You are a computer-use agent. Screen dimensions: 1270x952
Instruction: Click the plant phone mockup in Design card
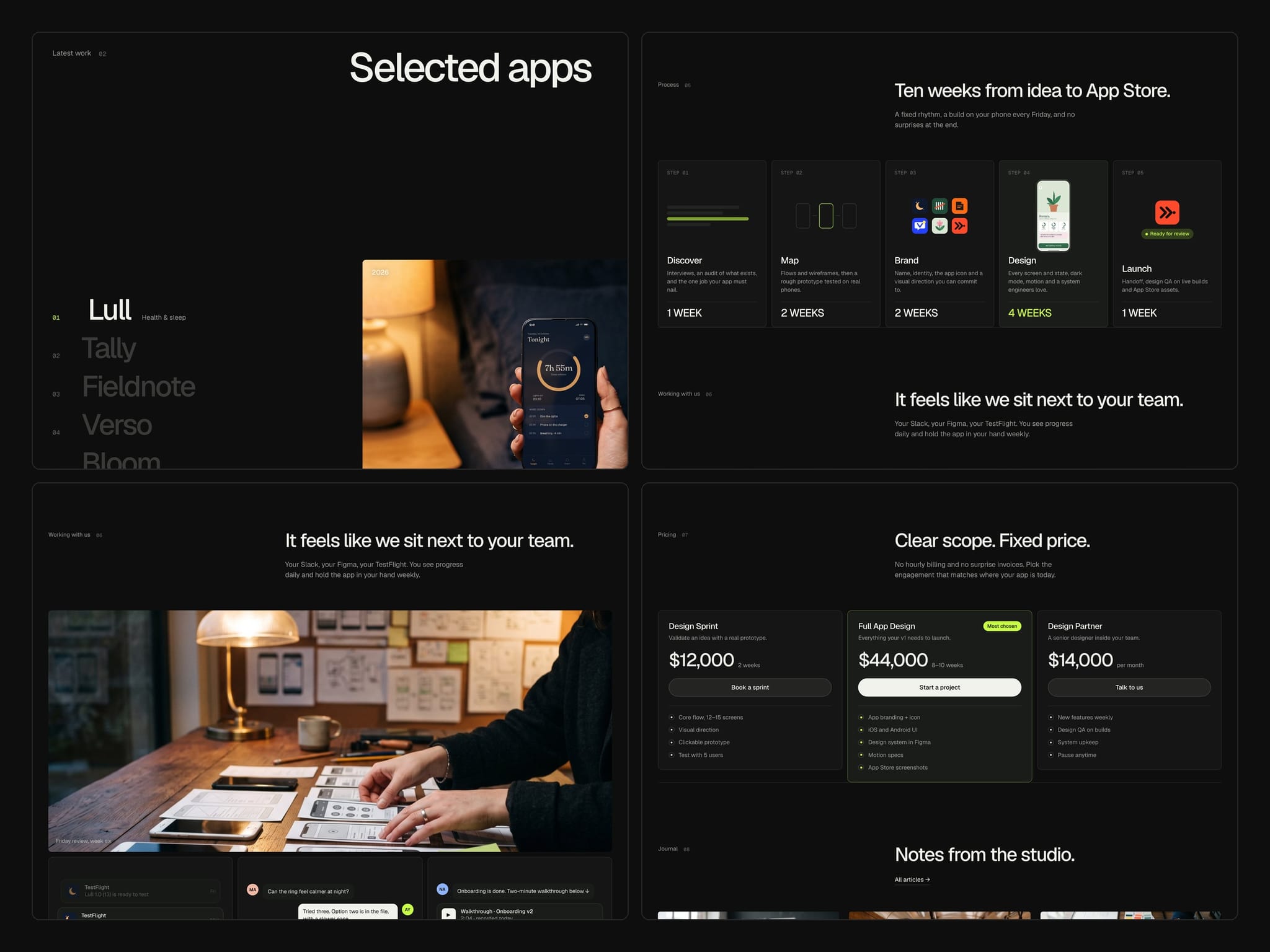point(1054,215)
